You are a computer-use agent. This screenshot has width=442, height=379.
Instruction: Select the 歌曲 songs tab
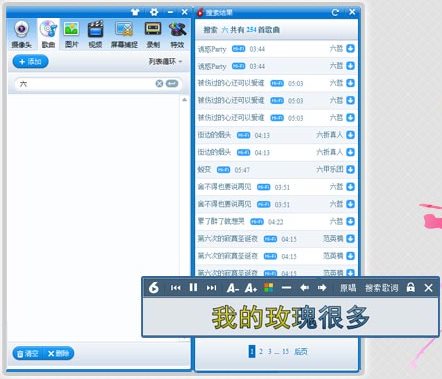point(48,34)
